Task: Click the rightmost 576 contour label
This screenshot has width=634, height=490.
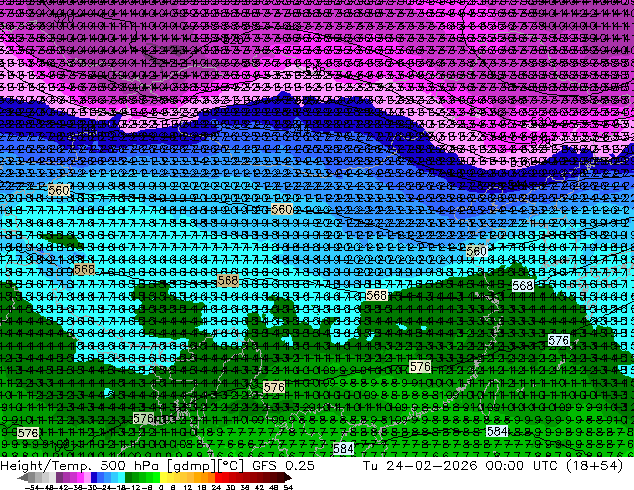Action: tap(559, 340)
